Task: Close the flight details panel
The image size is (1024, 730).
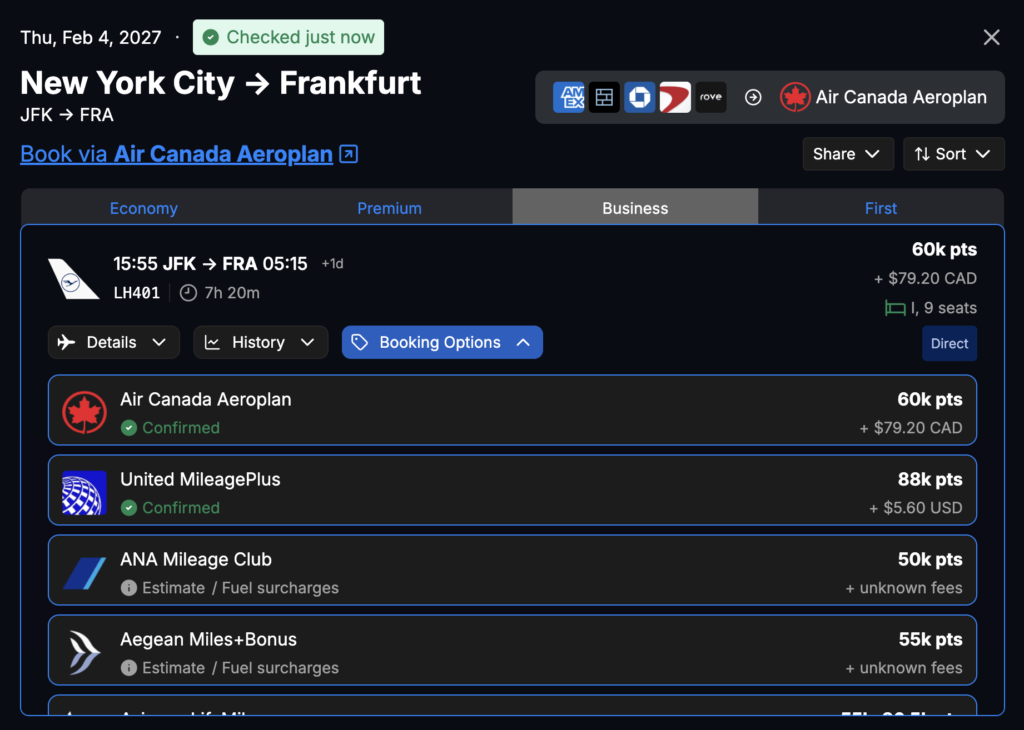Action: [991, 37]
